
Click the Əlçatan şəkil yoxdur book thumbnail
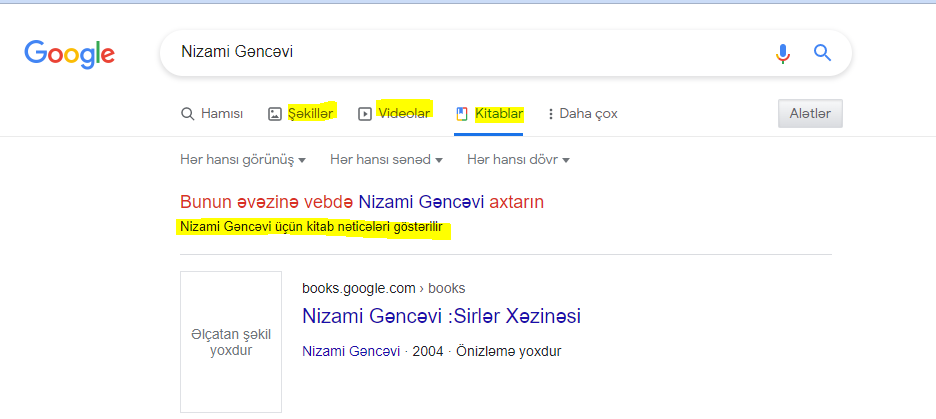[x=231, y=342]
